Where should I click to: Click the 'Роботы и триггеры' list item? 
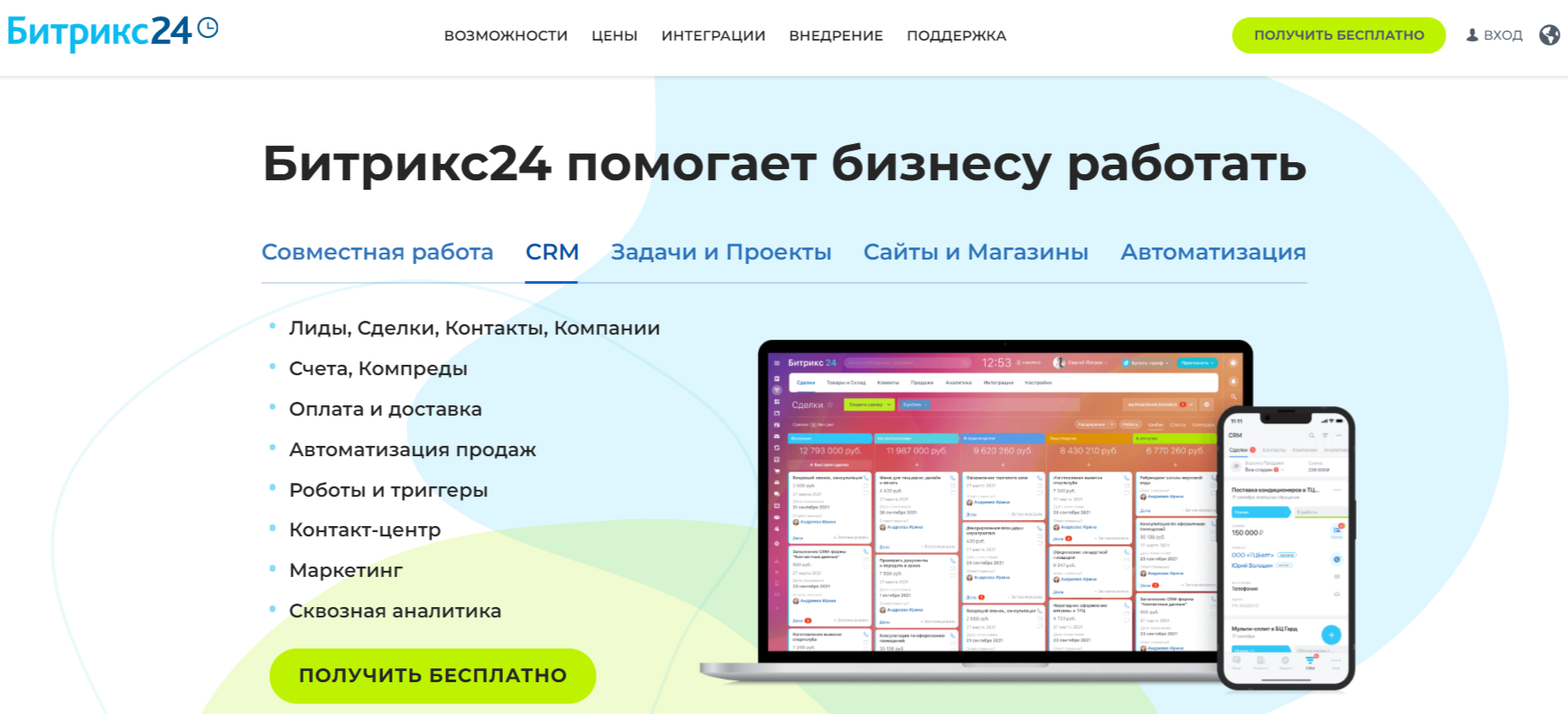click(388, 490)
